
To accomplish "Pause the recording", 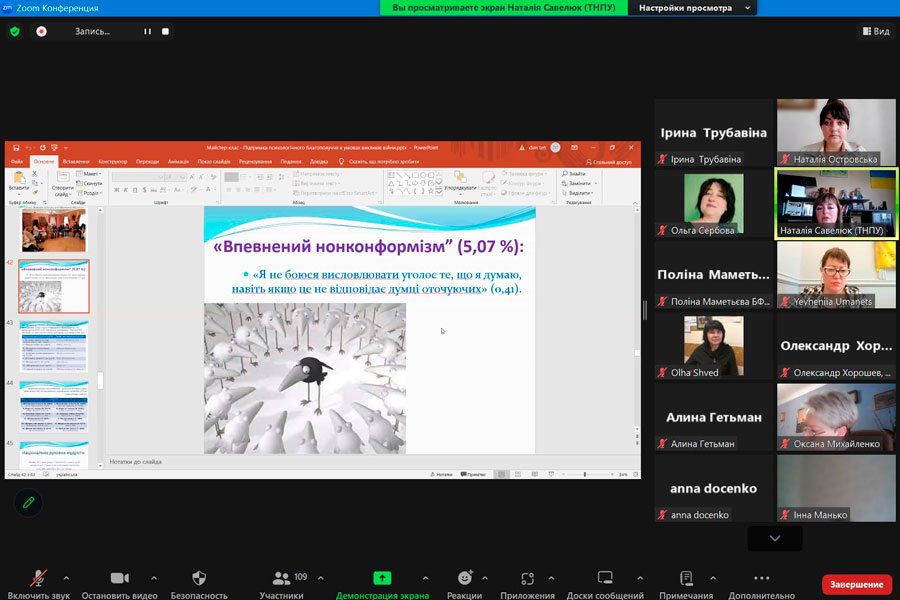I will point(147,31).
